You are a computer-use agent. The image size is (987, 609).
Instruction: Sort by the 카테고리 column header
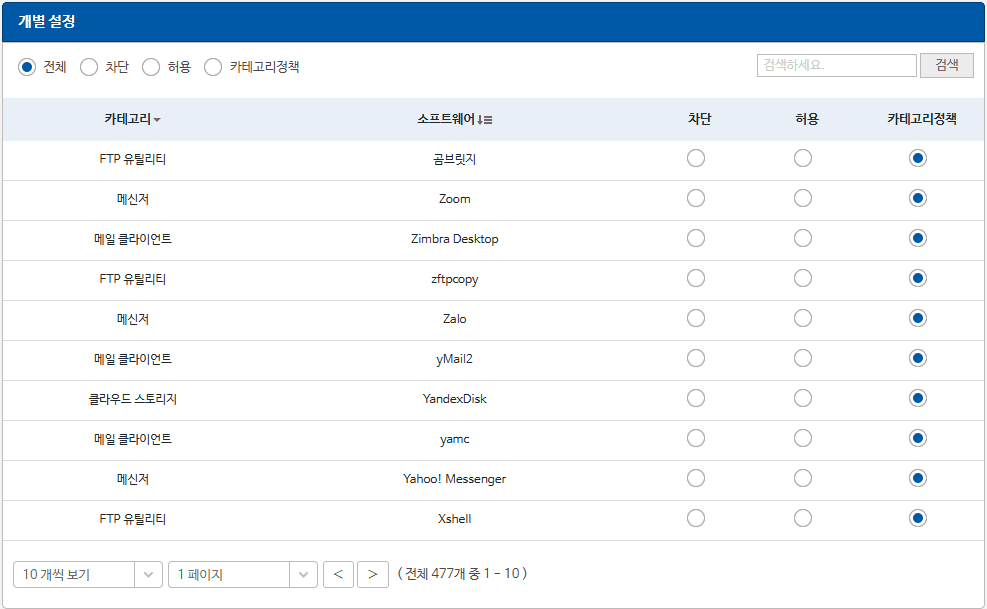pos(132,119)
